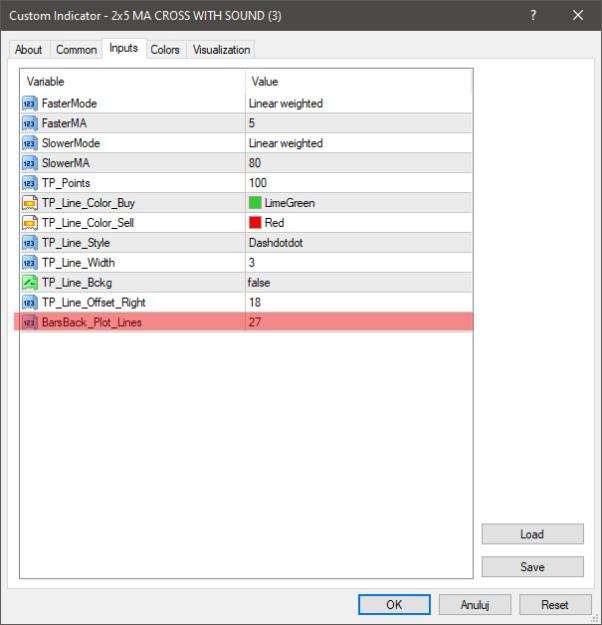
Task: Click the color-type icon for TP_Line_Color_Sell
Action: click(30, 223)
